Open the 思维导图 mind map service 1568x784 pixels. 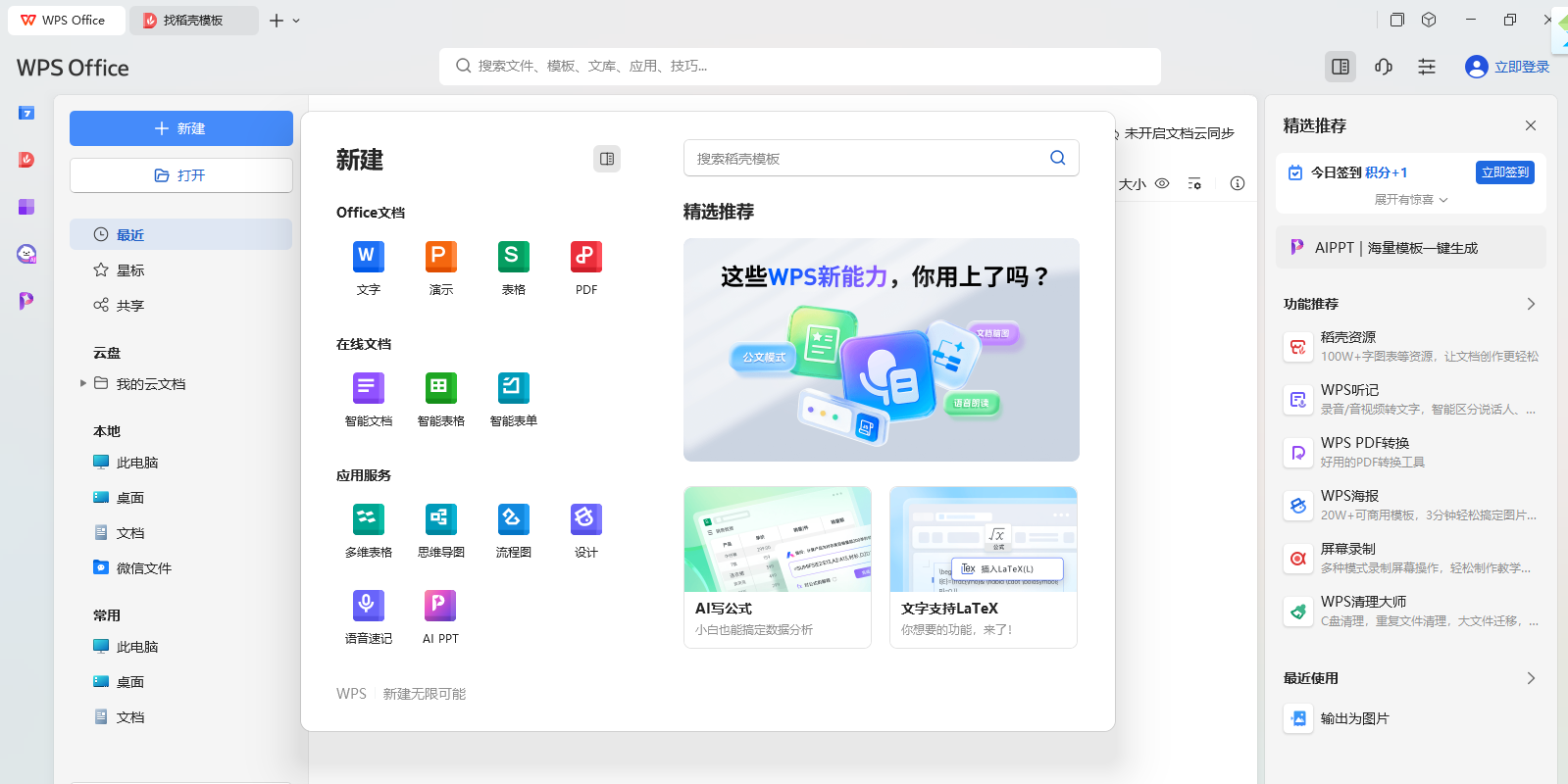pyautogui.click(x=441, y=530)
